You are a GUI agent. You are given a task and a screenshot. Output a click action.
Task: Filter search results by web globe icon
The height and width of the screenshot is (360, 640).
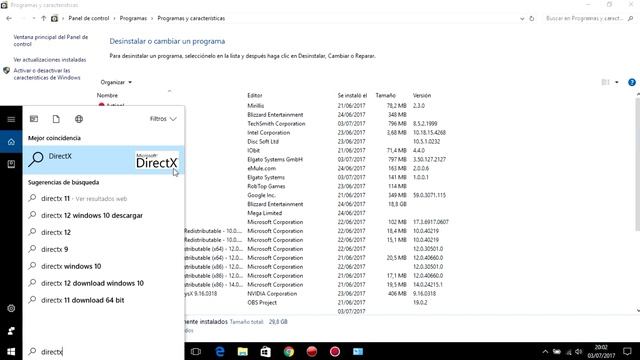tap(79, 119)
